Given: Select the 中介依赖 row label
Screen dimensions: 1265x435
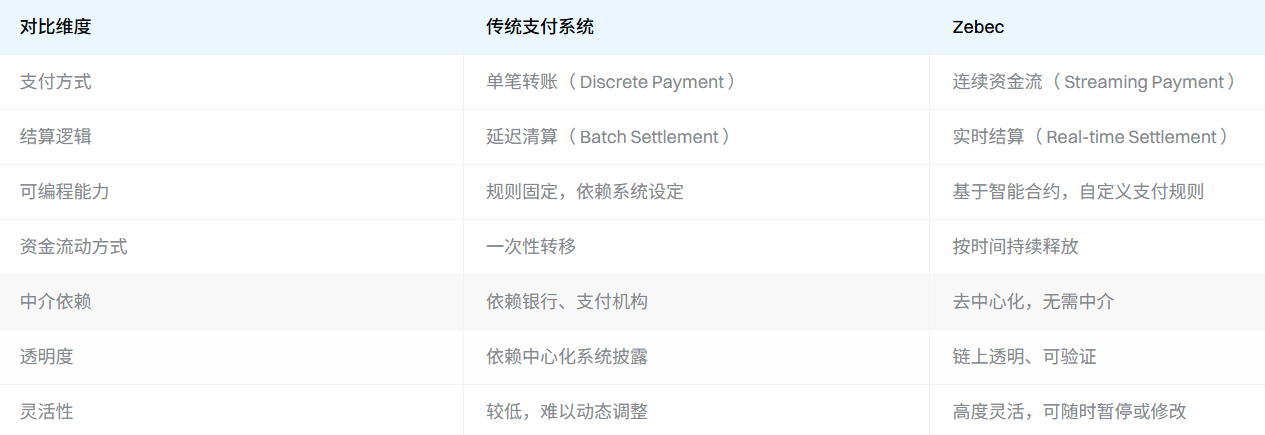Looking at the screenshot, I should (56, 302).
